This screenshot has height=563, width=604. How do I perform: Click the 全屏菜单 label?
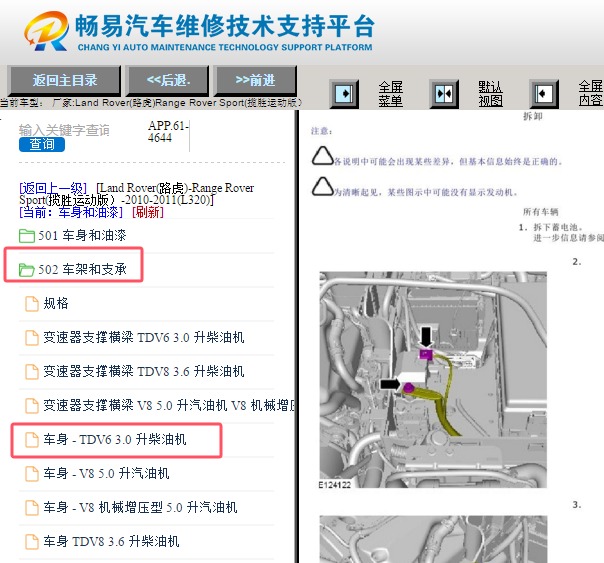point(390,94)
